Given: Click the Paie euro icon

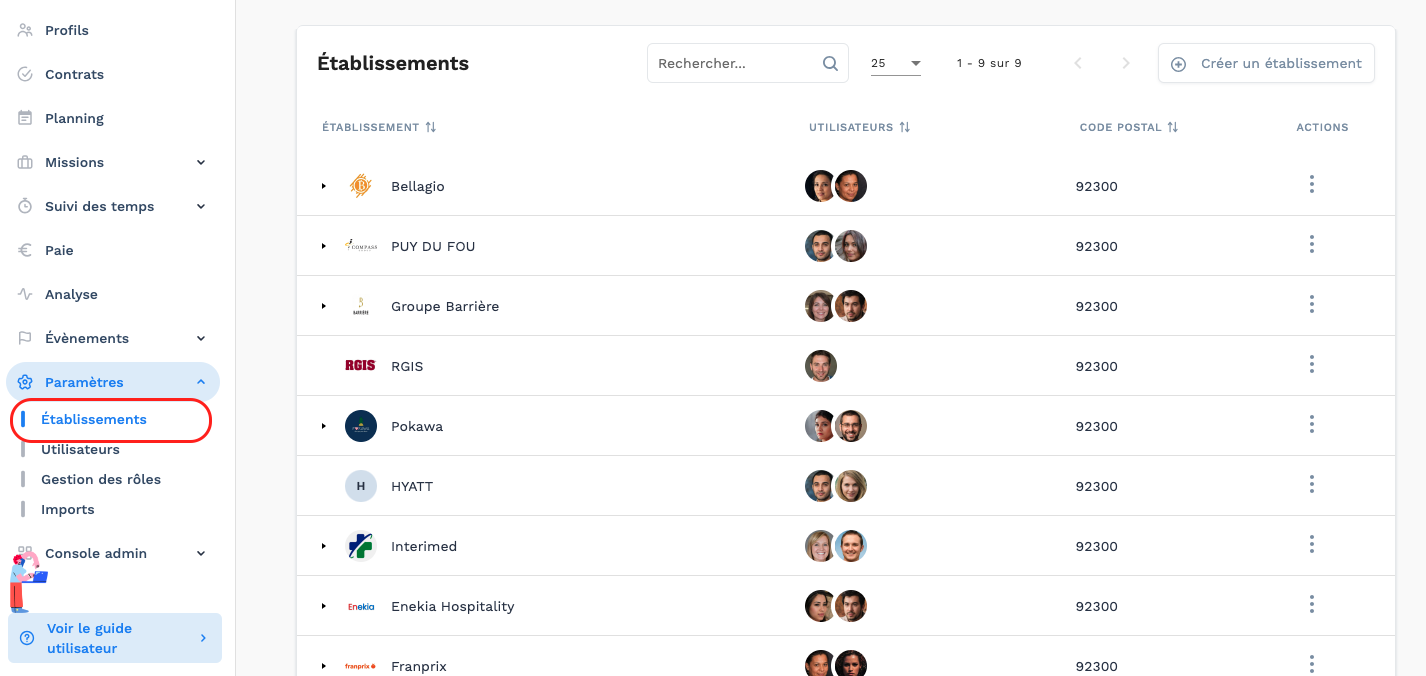Looking at the screenshot, I should point(26,250).
